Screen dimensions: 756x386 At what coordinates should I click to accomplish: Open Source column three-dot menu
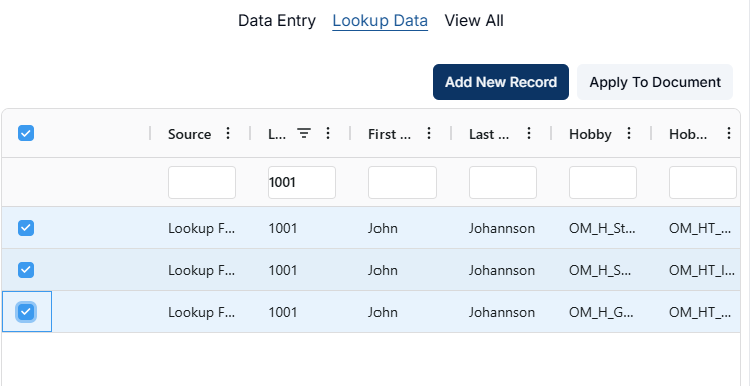(229, 133)
